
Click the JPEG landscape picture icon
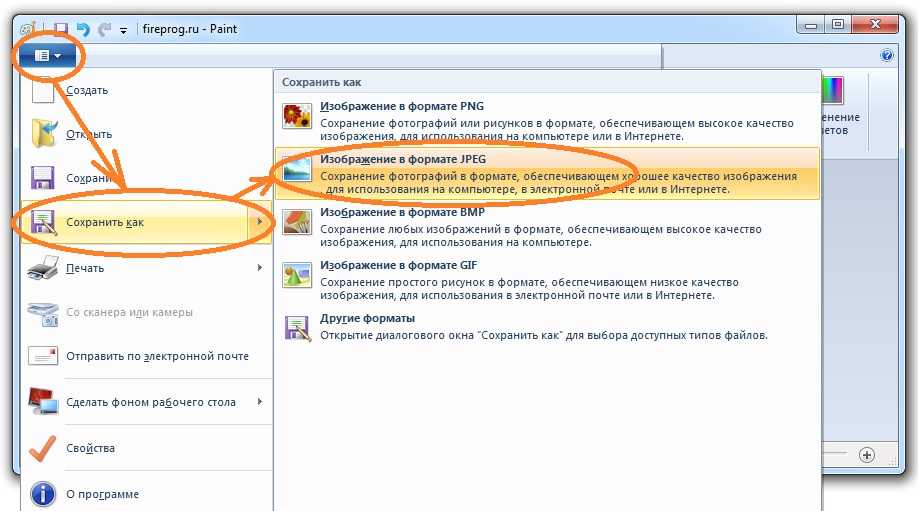(x=297, y=169)
